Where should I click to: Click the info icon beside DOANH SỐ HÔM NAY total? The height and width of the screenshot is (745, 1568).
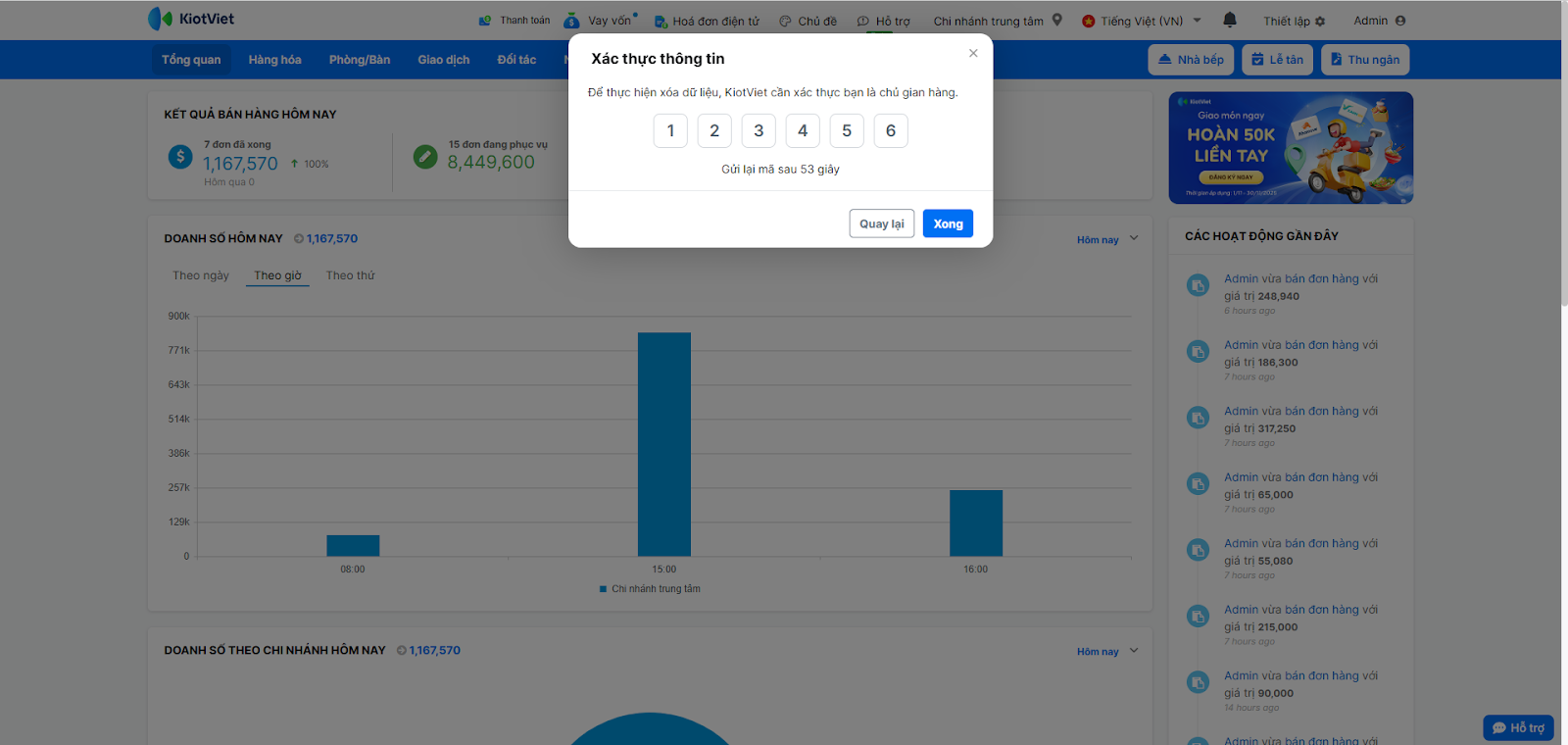pyautogui.click(x=299, y=238)
